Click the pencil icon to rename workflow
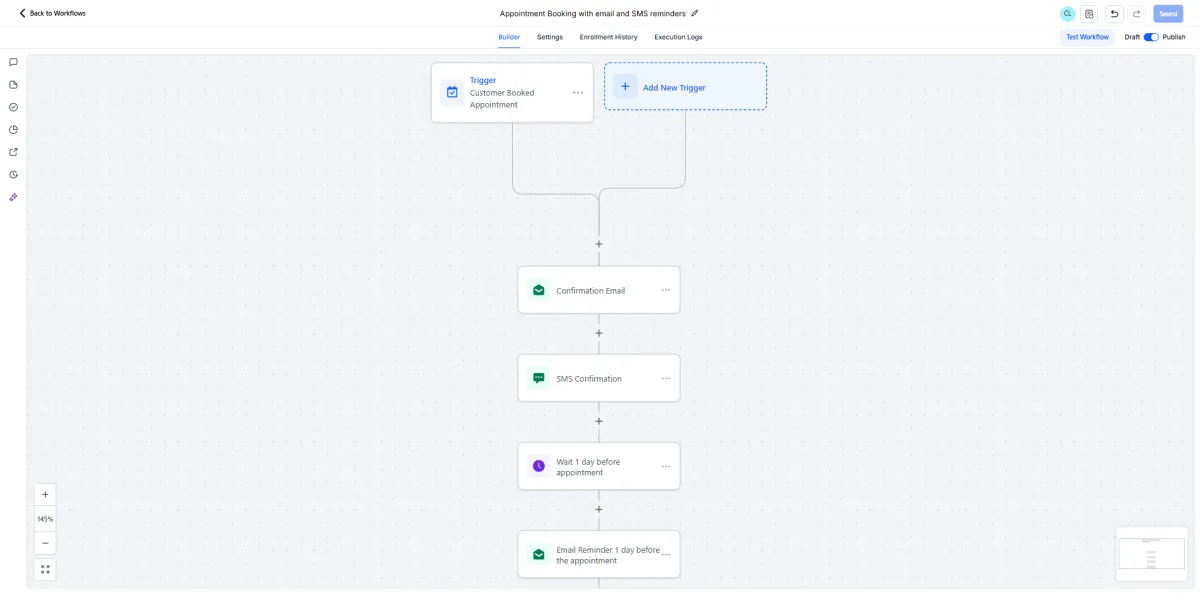This screenshot has height=594, width=1200. (695, 13)
